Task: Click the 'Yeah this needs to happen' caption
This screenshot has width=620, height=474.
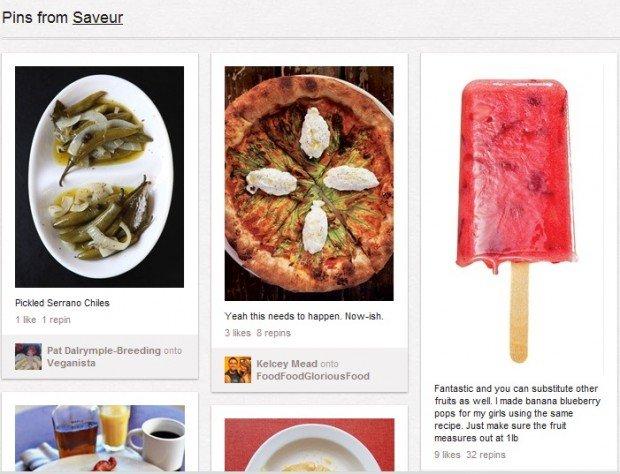Action: (x=304, y=316)
